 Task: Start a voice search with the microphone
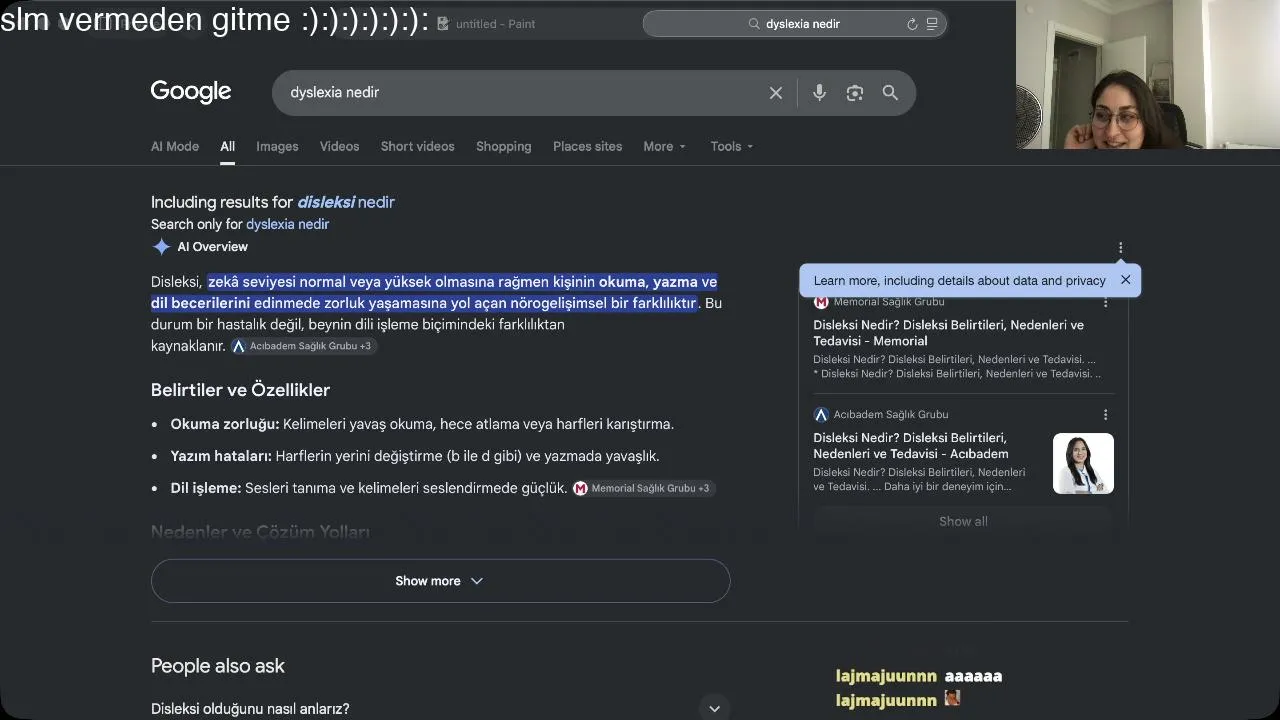point(819,93)
